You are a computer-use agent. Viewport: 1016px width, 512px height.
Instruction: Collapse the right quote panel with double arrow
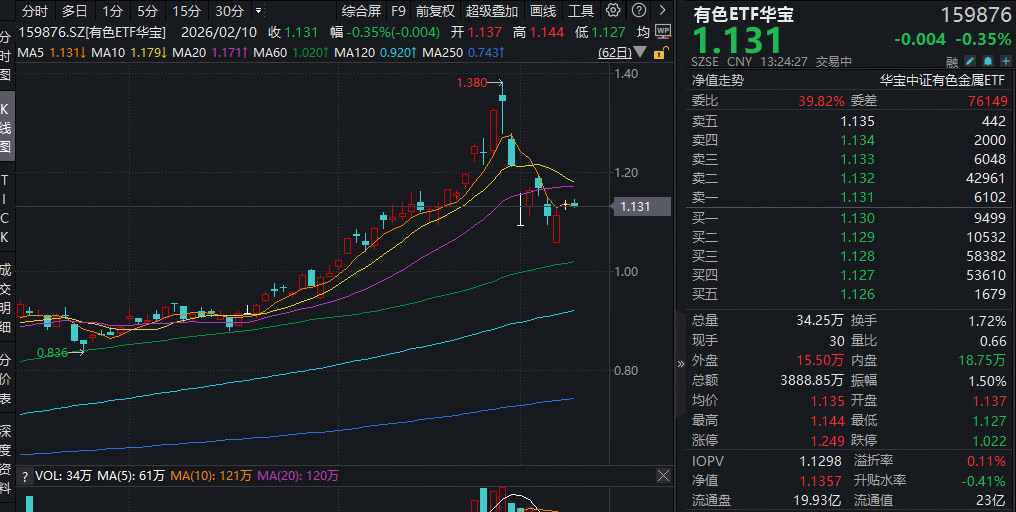tap(681, 363)
